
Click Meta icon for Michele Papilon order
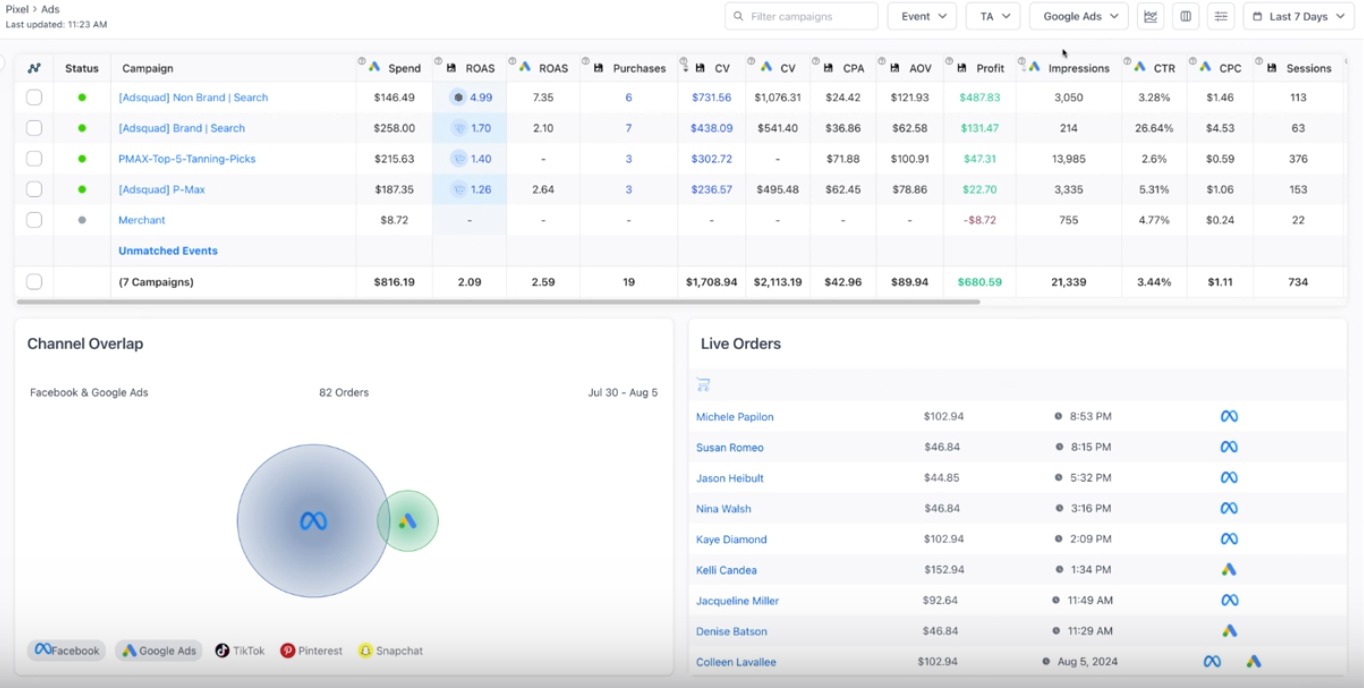pos(1229,416)
